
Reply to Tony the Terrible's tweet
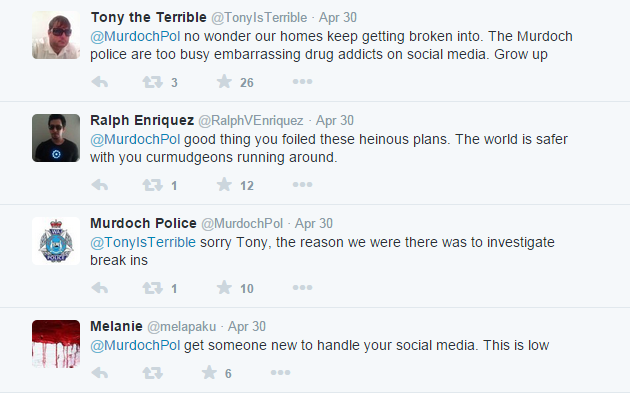click(x=100, y=82)
